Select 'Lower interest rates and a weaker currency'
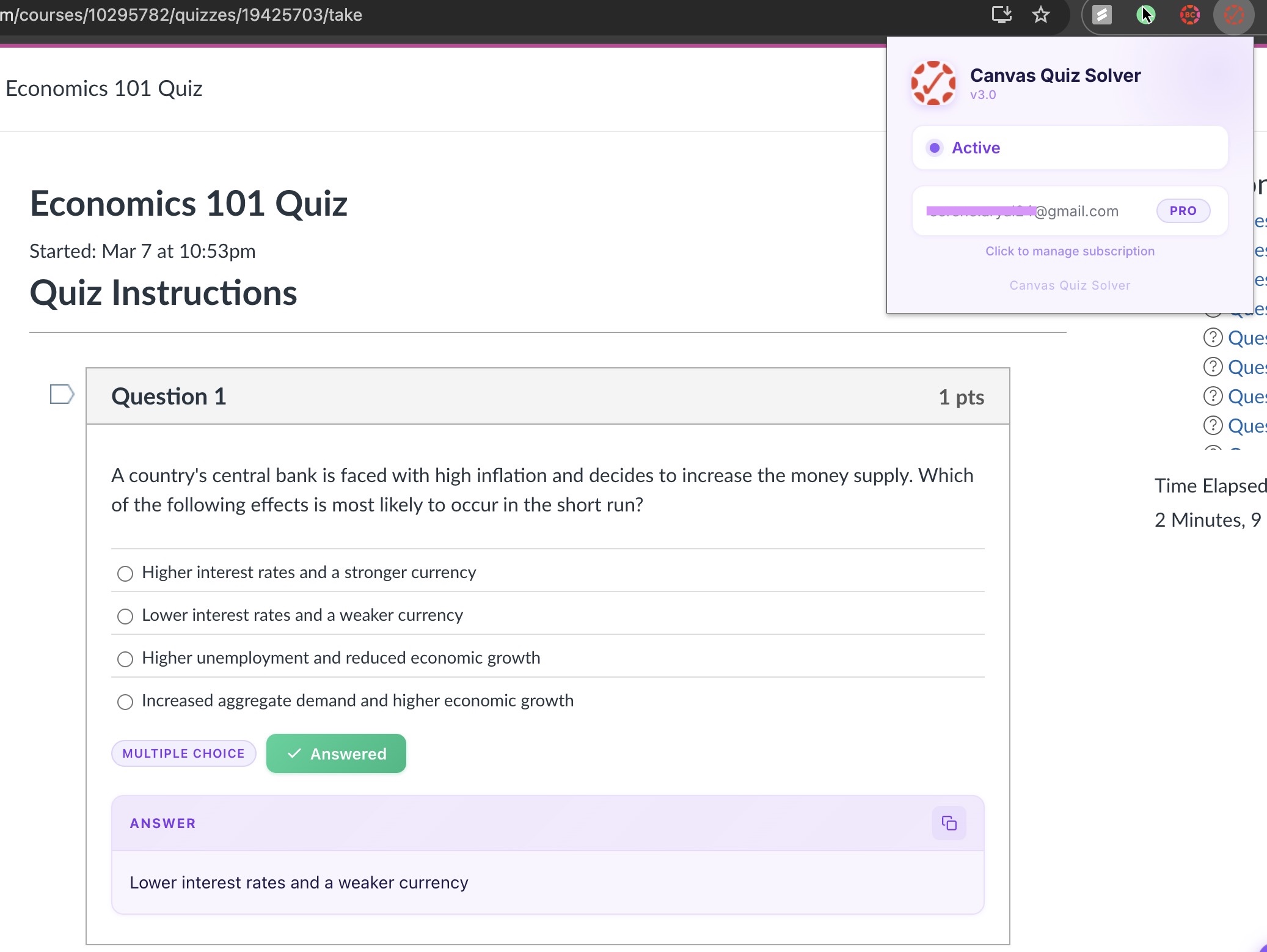This screenshot has height=952, width=1267. tap(125, 616)
